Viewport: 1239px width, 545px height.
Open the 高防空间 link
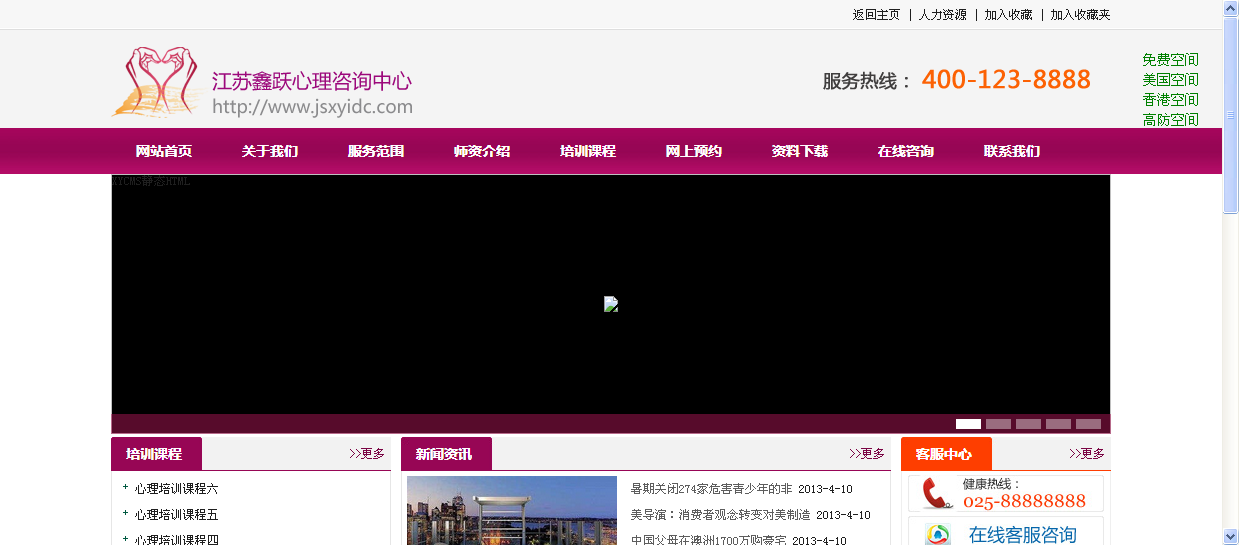[x=1170, y=119]
